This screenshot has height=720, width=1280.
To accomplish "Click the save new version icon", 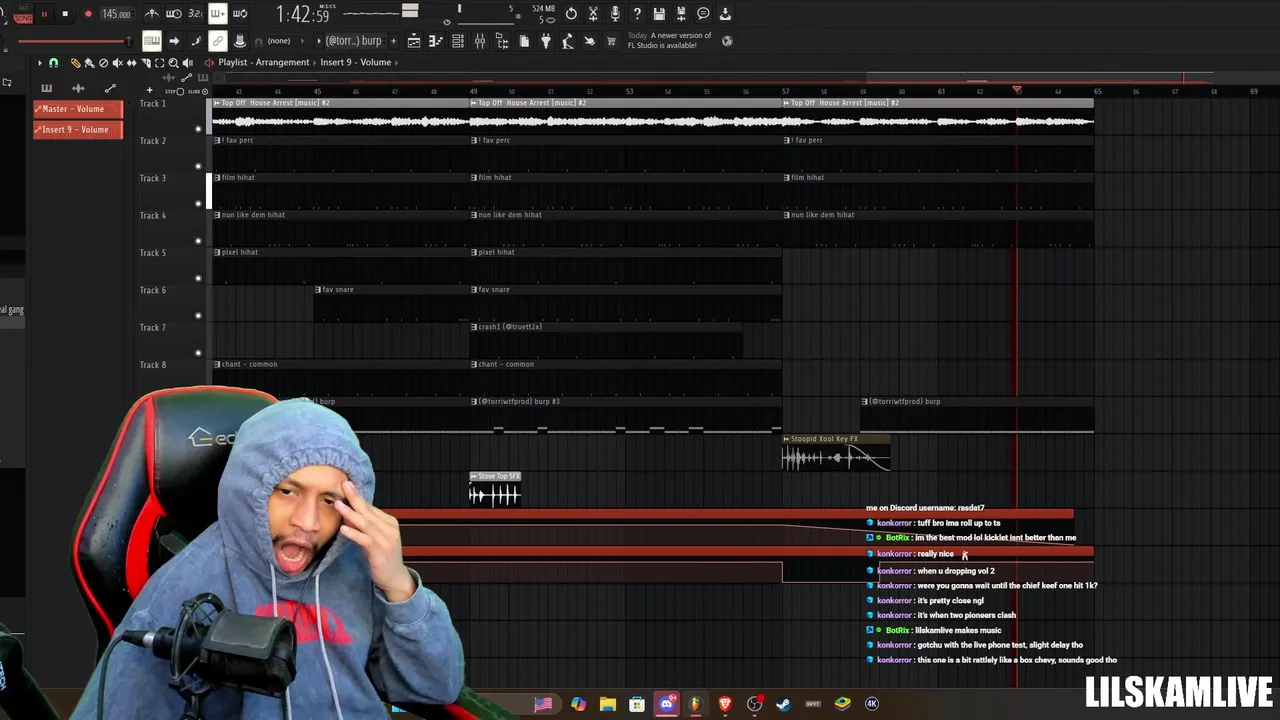I will click(681, 14).
